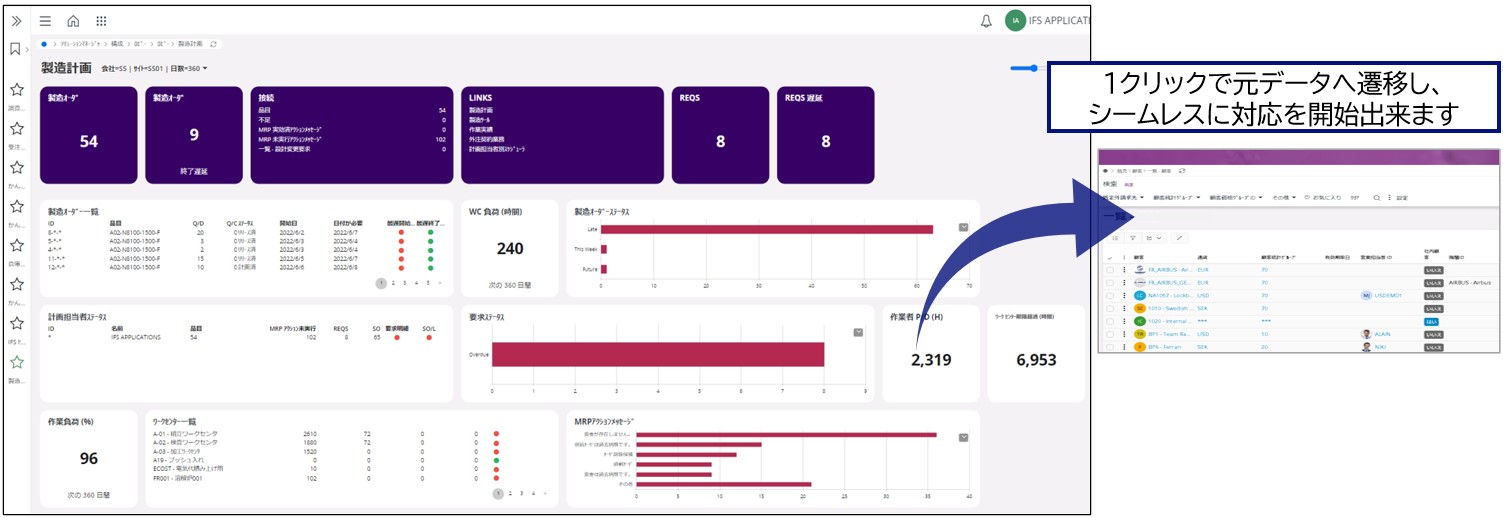
Task: Click the 製造オーダー 54 tile
Action: pos(89,135)
